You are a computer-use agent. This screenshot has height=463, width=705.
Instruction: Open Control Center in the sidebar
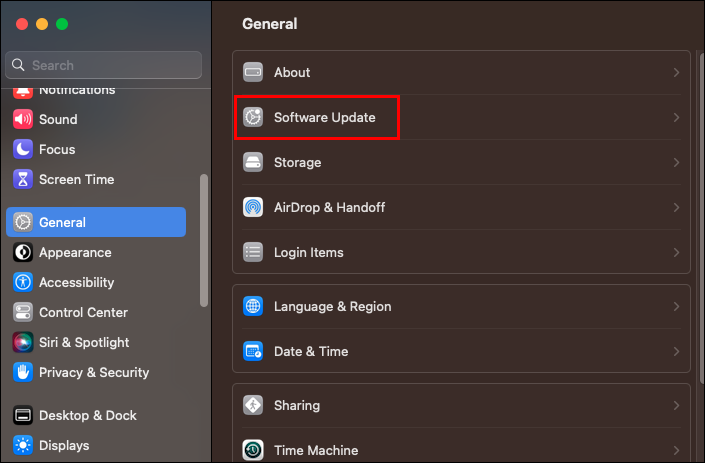[x=82, y=312]
